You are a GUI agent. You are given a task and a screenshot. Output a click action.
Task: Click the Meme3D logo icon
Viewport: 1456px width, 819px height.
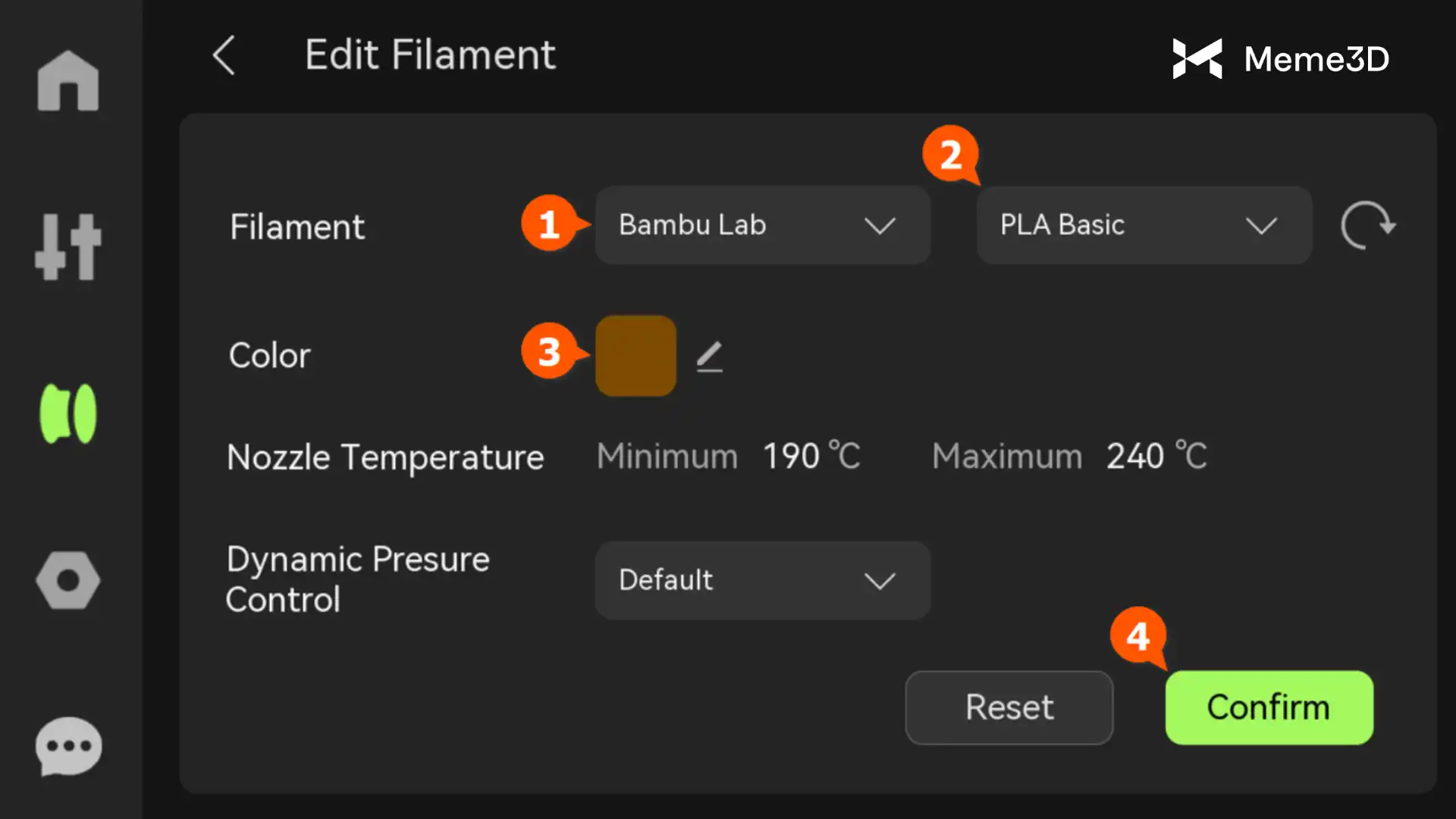(1197, 58)
